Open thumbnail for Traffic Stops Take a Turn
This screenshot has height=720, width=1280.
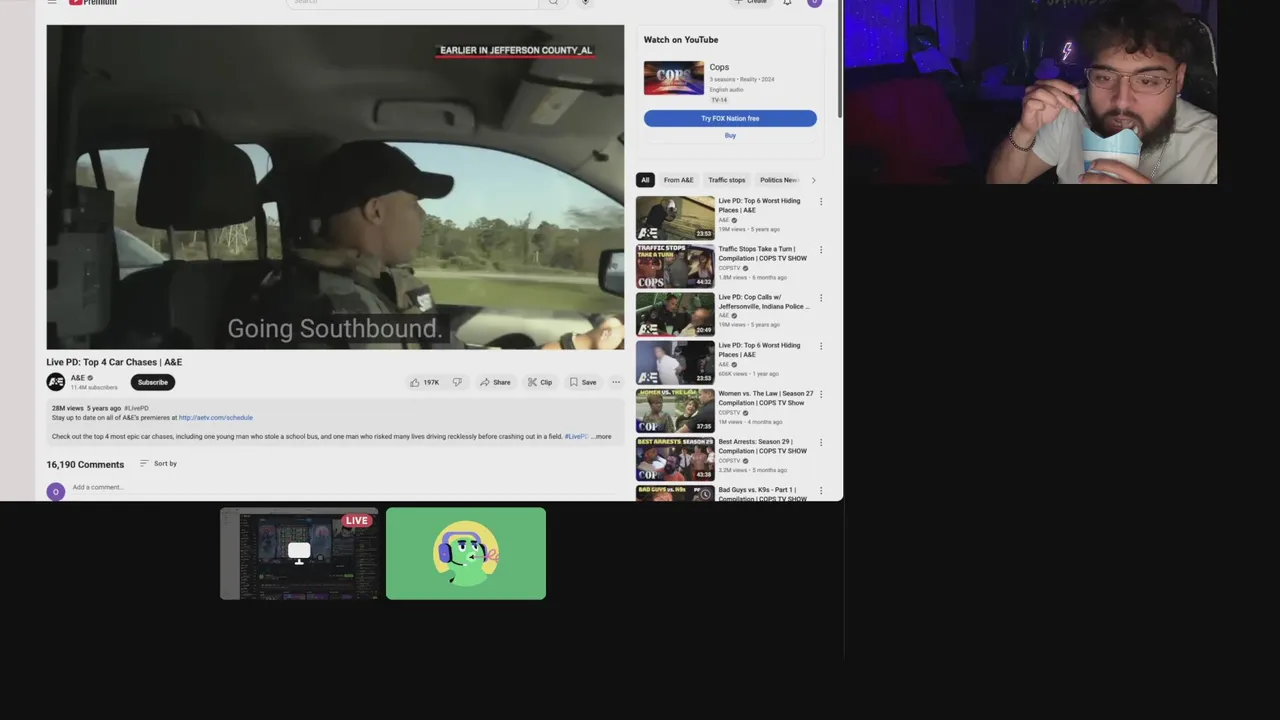click(675, 266)
